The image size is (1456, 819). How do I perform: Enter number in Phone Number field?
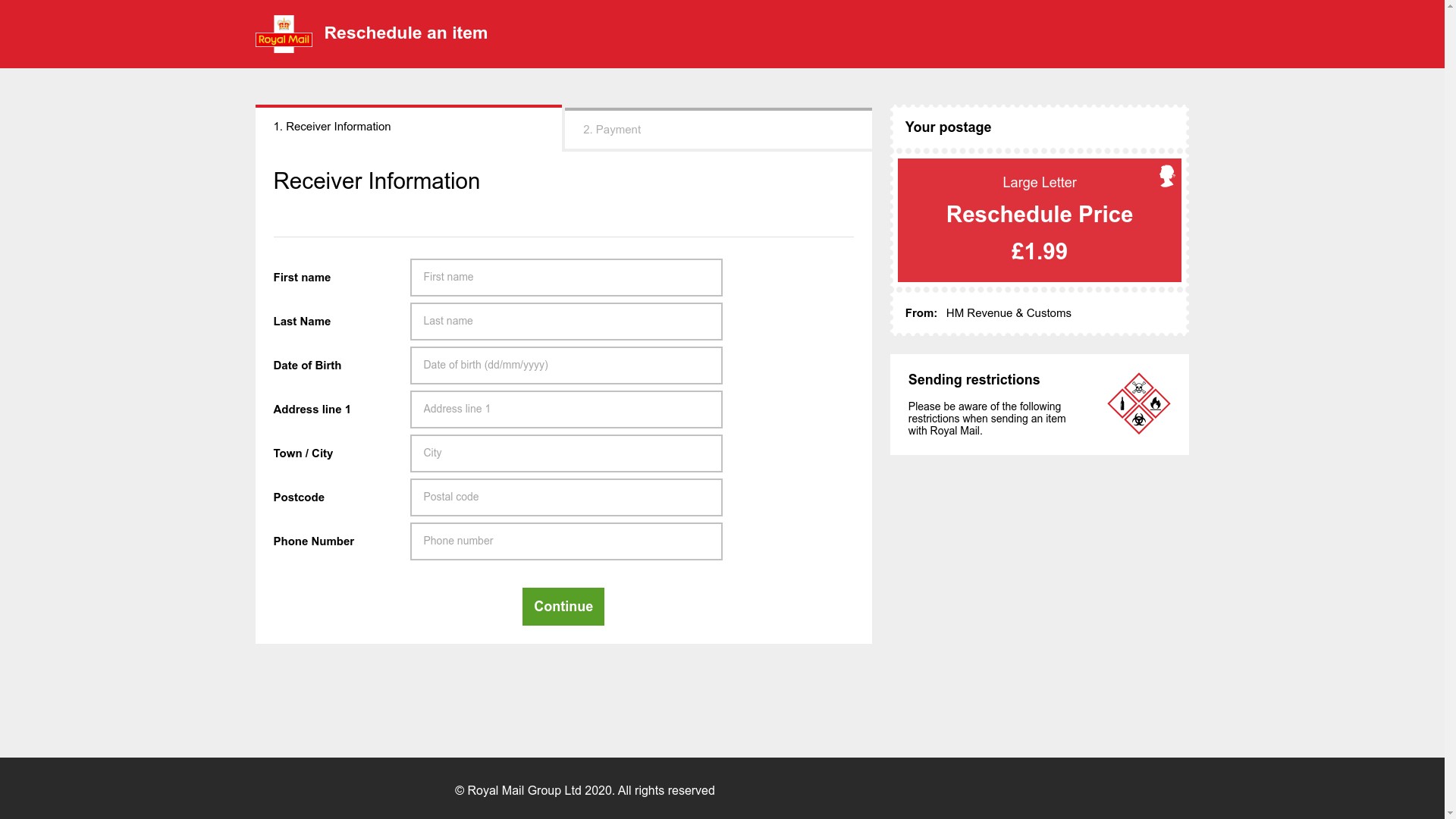click(565, 541)
